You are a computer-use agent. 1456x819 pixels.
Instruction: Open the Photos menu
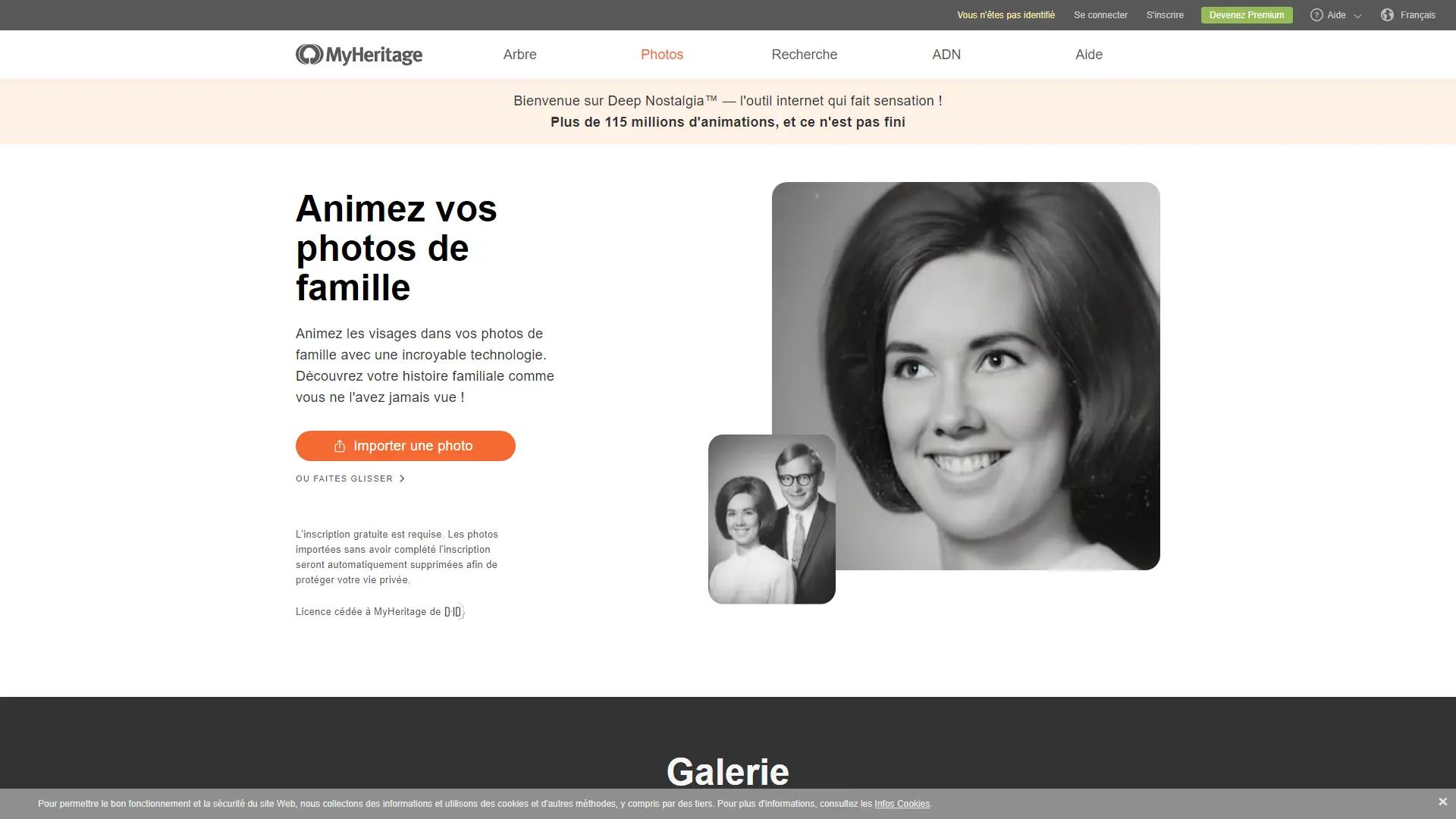click(x=661, y=55)
